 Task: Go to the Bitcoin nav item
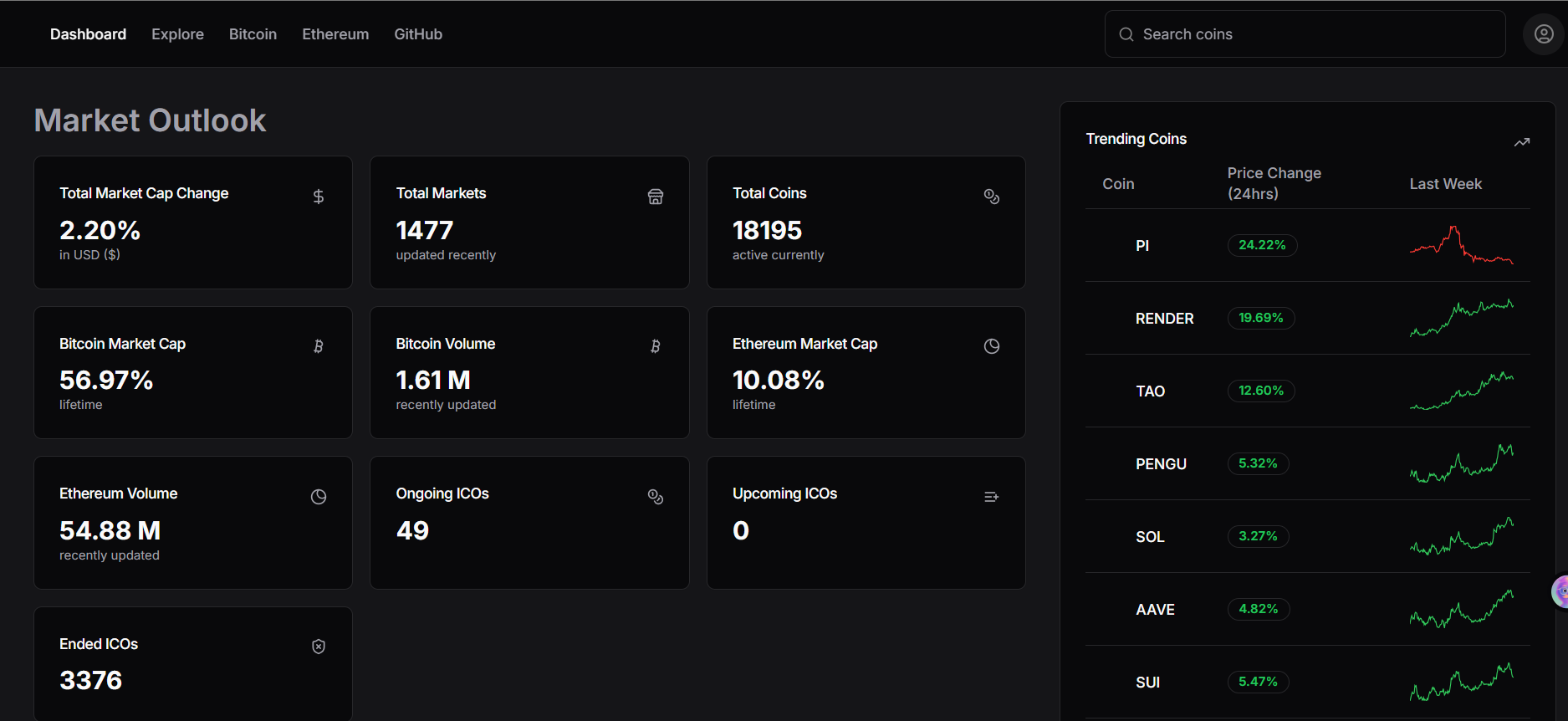point(253,34)
